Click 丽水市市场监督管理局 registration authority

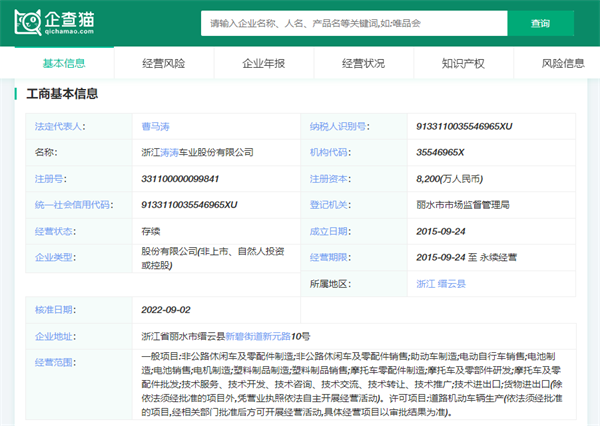(x=463, y=205)
